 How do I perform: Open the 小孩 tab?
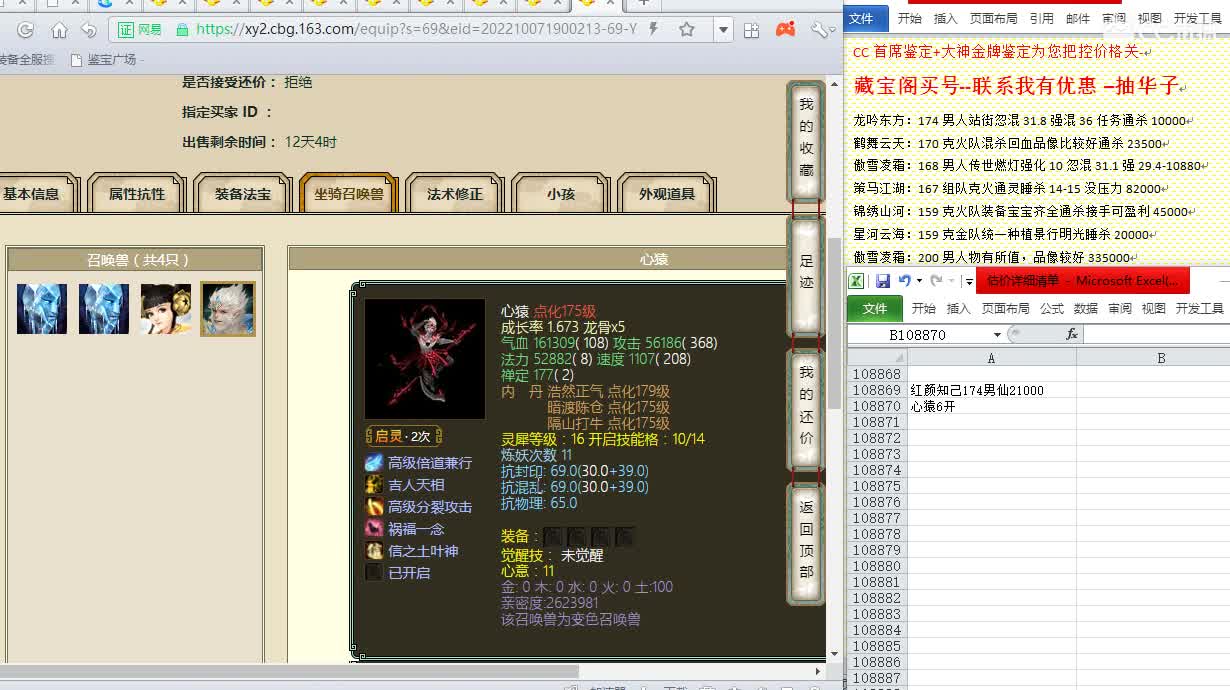[561, 194]
